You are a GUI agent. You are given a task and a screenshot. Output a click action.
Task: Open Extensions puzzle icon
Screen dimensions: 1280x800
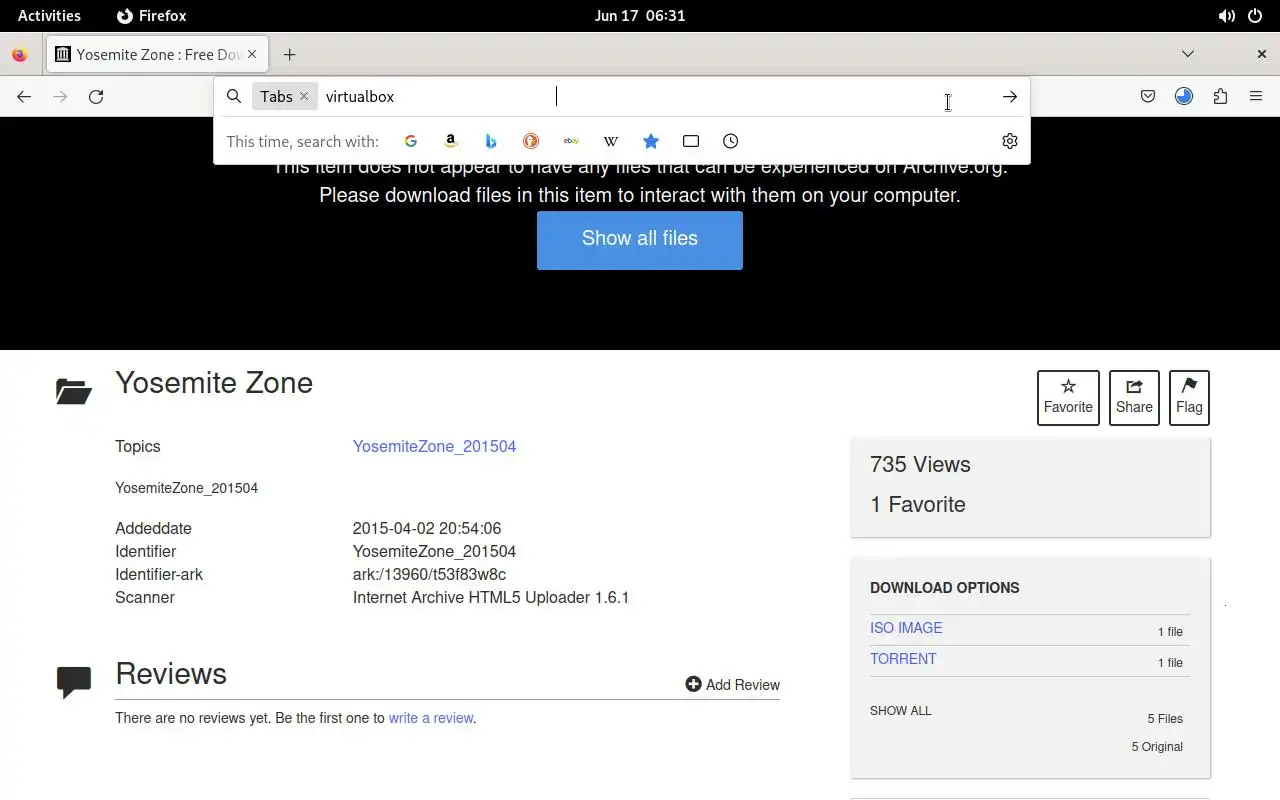click(1220, 97)
